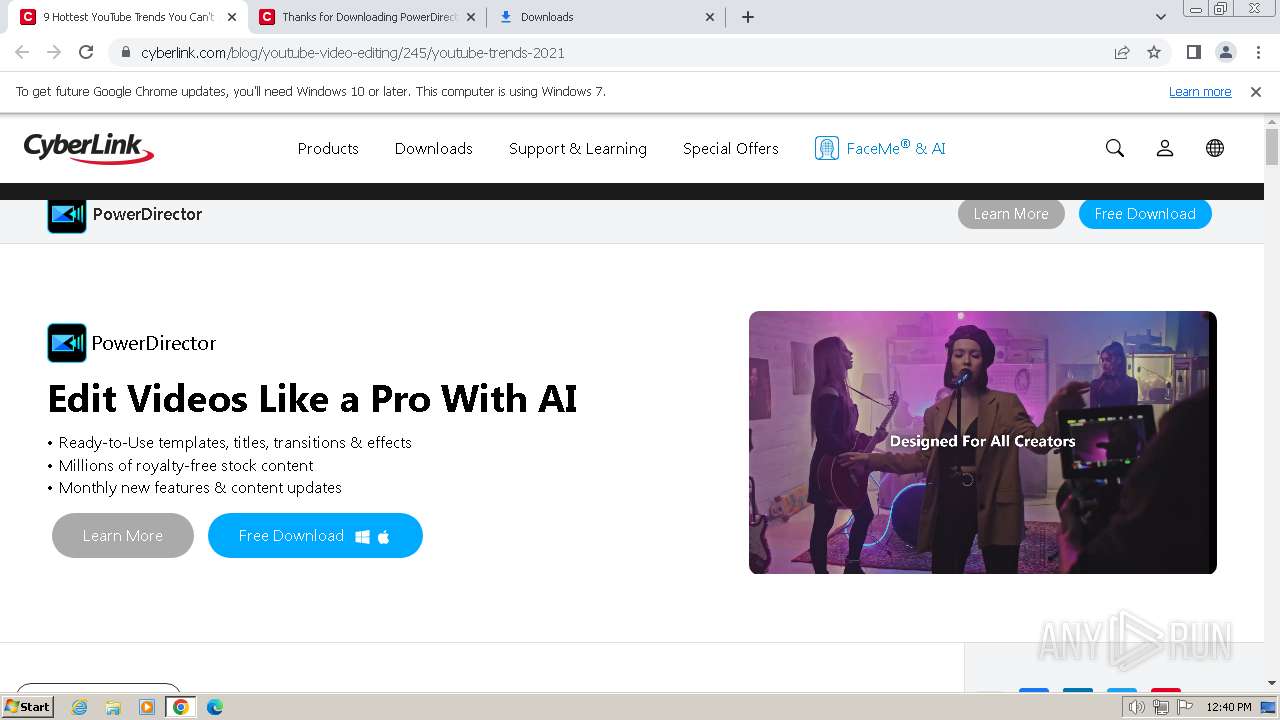Image resolution: width=1280 pixels, height=720 pixels.
Task: Switch to Thanks for Downloading PowerDirector tab
Action: click(366, 17)
